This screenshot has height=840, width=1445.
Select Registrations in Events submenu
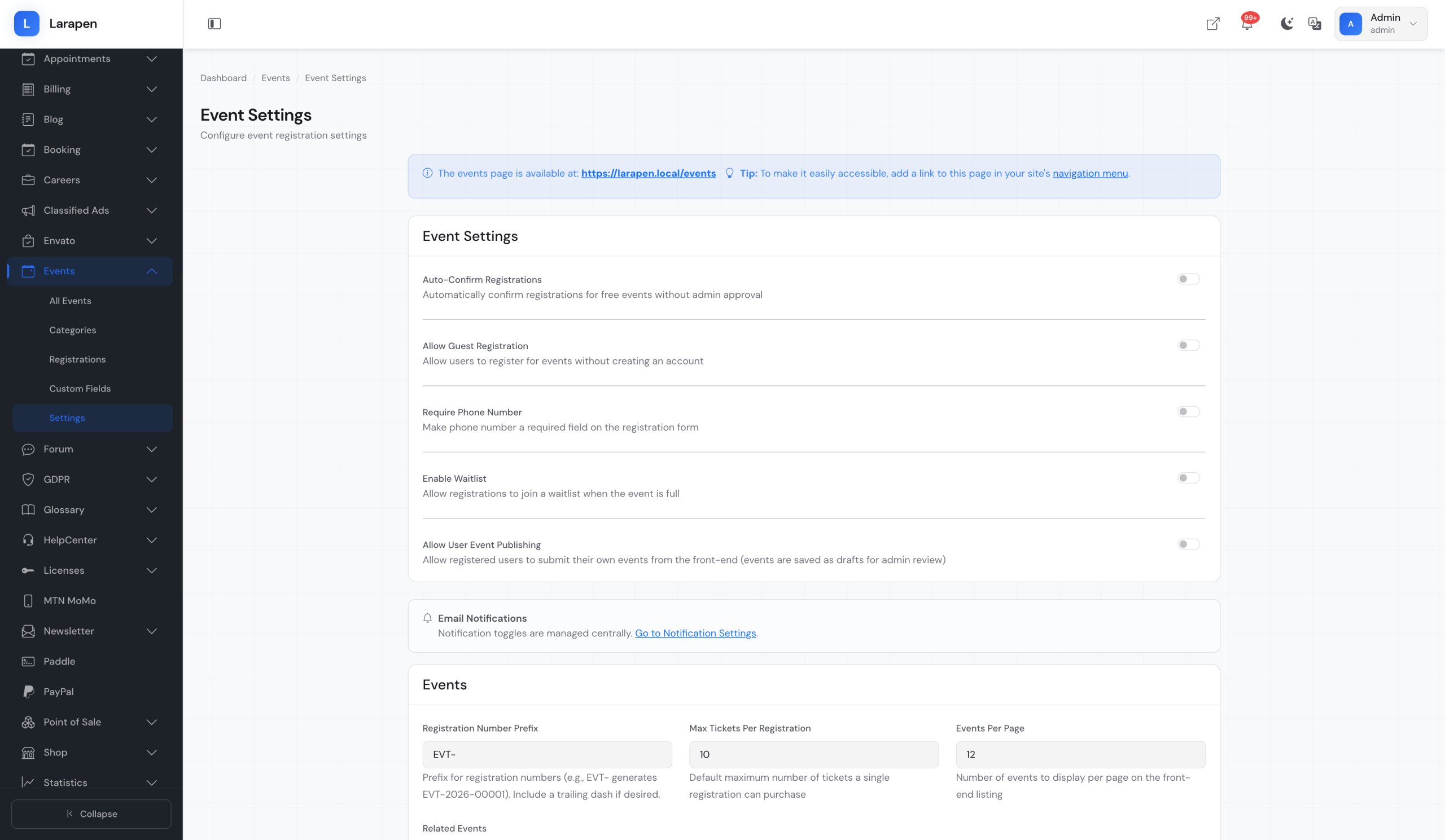click(77, 359)
